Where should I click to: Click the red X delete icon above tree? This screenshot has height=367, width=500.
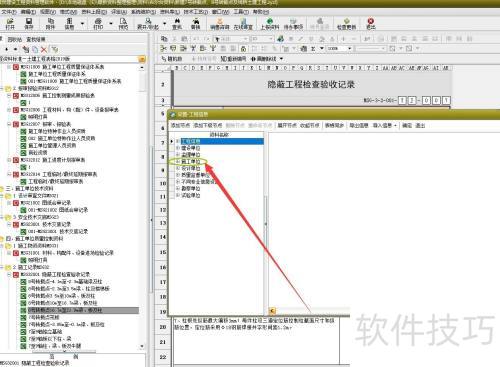click(44, 49)
